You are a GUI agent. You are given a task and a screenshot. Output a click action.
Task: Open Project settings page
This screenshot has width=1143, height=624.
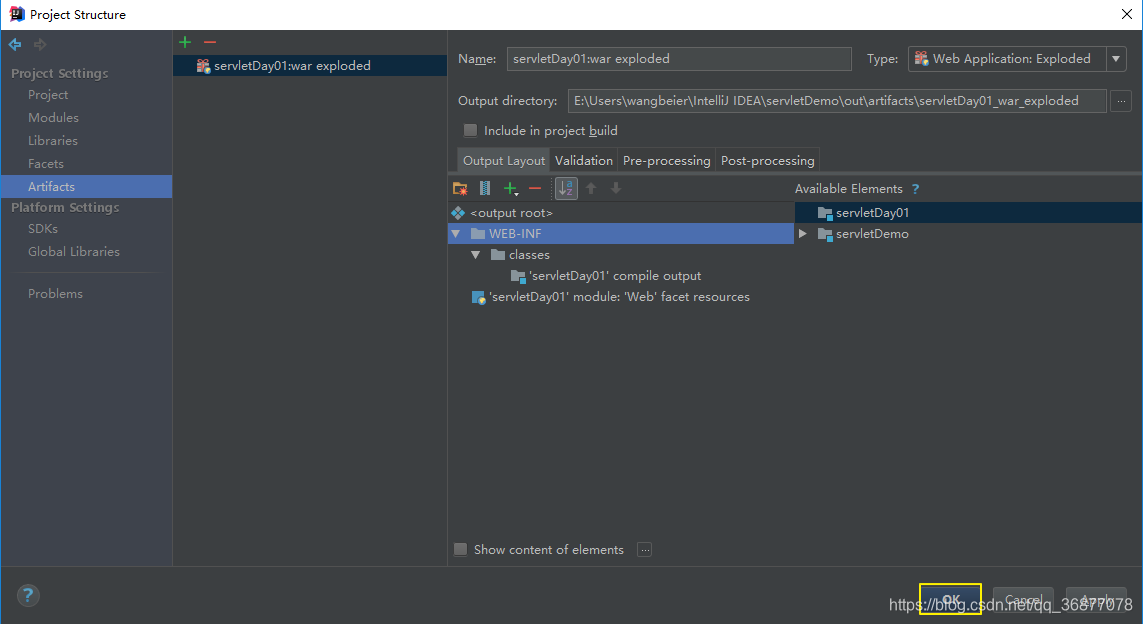pos(48,95)
